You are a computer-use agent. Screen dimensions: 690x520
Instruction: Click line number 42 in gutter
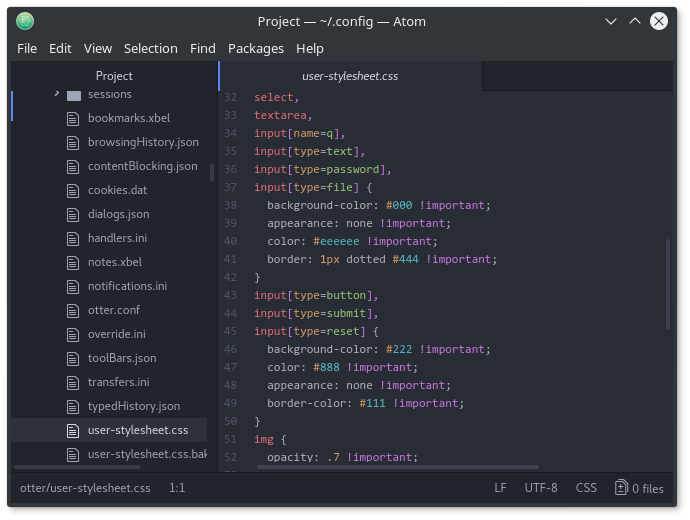coord(230,277)
